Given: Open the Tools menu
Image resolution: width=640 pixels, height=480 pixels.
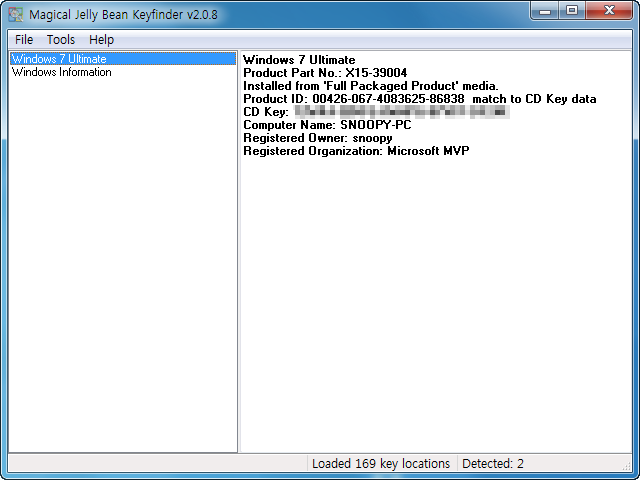Looking at the screenshot, I should pos(61,40).
